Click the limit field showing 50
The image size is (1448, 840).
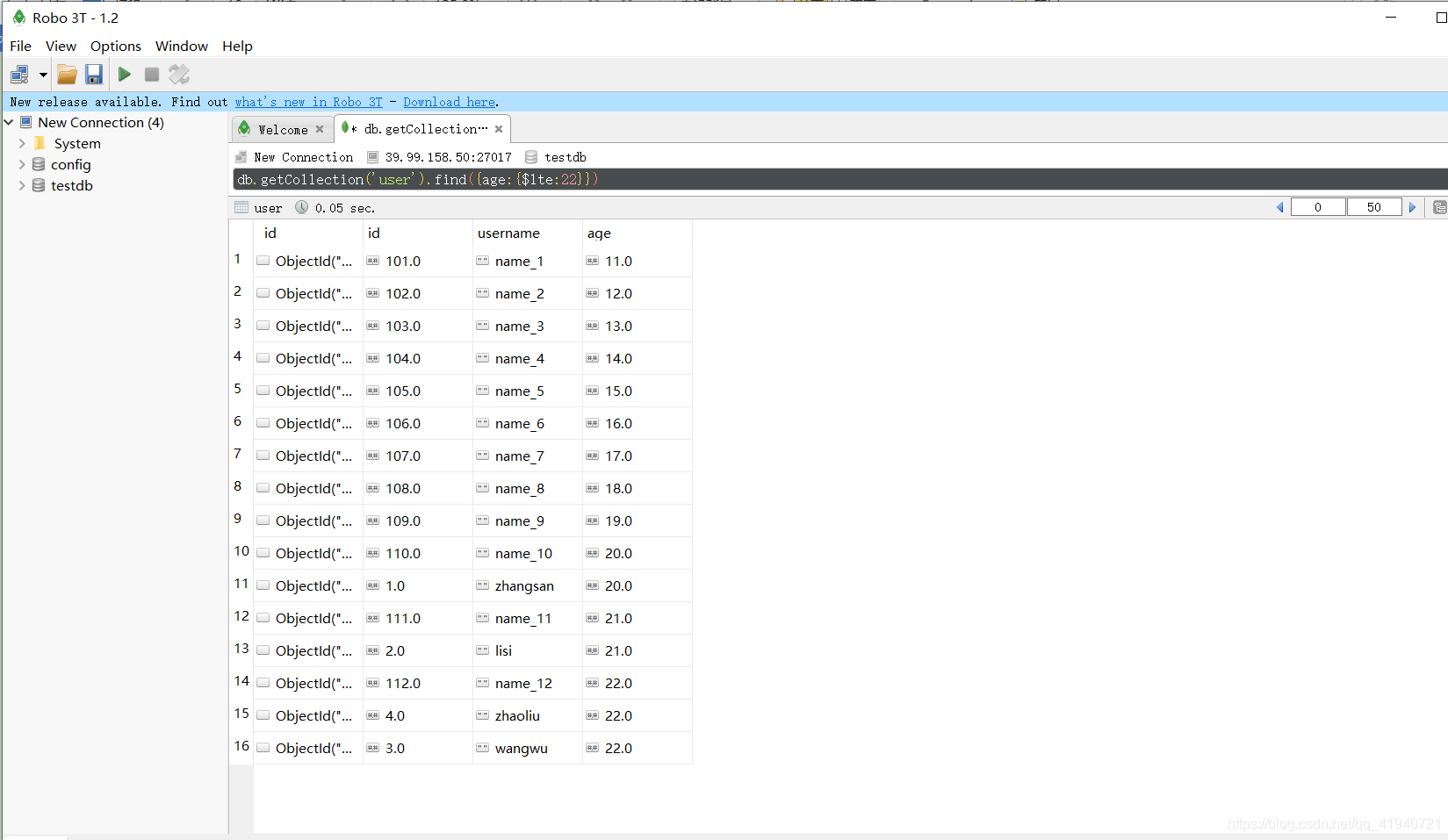[x=1374, y=207]
